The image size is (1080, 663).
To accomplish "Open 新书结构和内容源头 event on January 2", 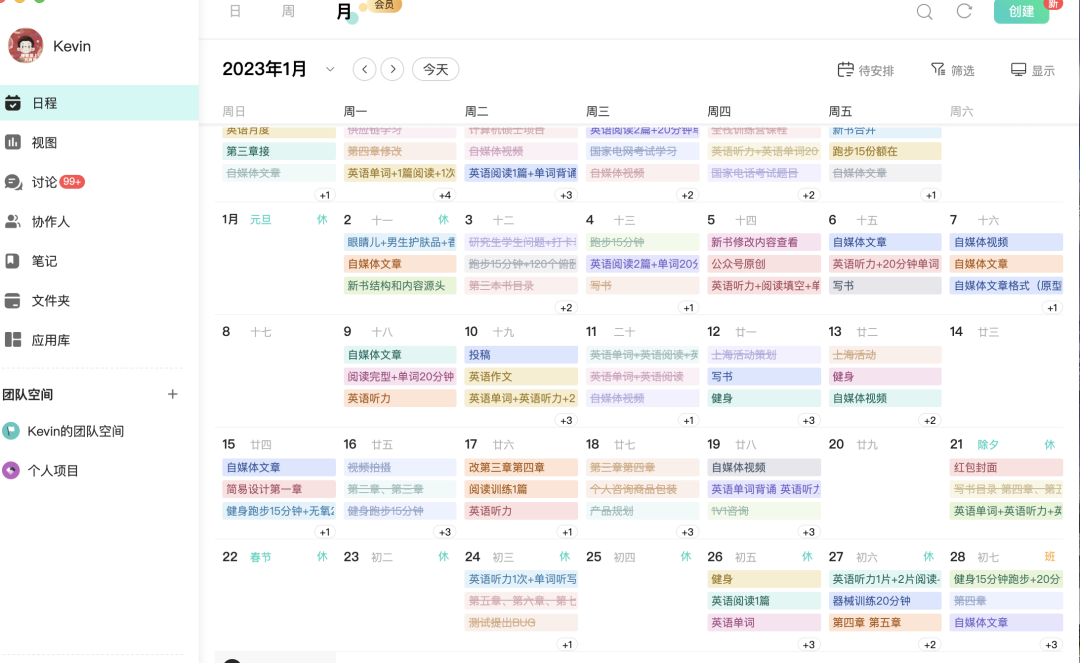I will [x=400, y=286].
